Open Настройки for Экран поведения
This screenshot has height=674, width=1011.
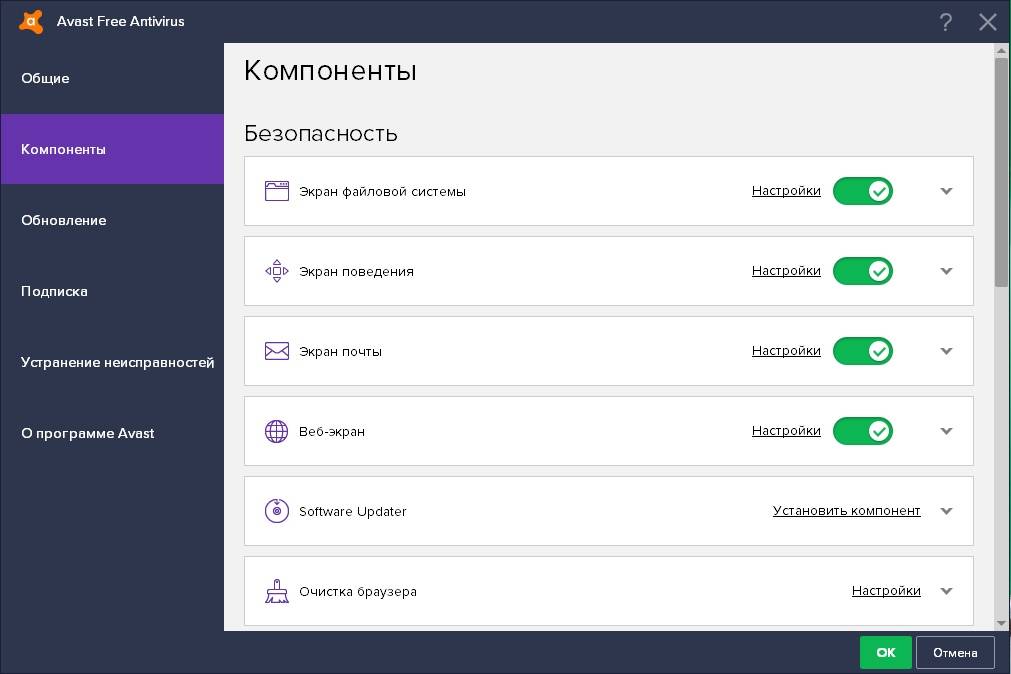pyautogui.click(x=786, y=271)
